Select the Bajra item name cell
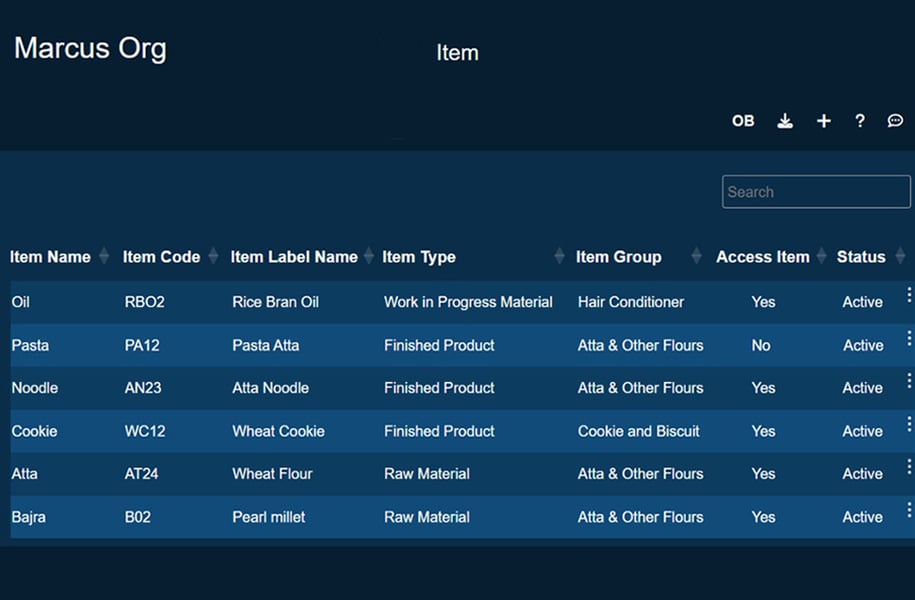Image resolution: width=915 pixels, height=600 pixels. (x=29, y=517)
